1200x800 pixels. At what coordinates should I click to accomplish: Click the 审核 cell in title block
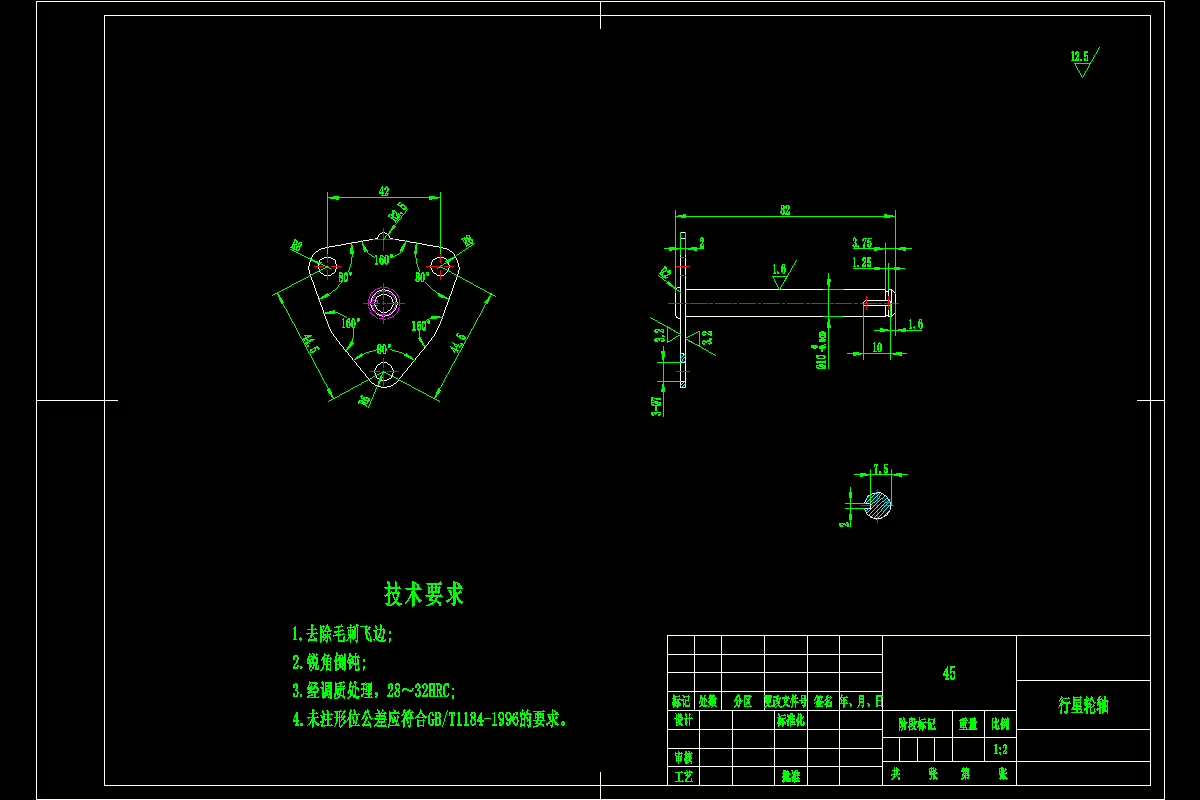click(683, 758)
